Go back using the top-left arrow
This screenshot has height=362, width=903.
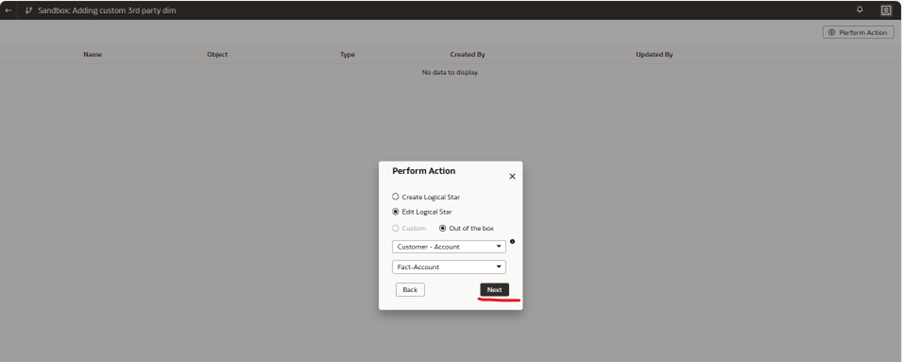click(x=8, y=10)
